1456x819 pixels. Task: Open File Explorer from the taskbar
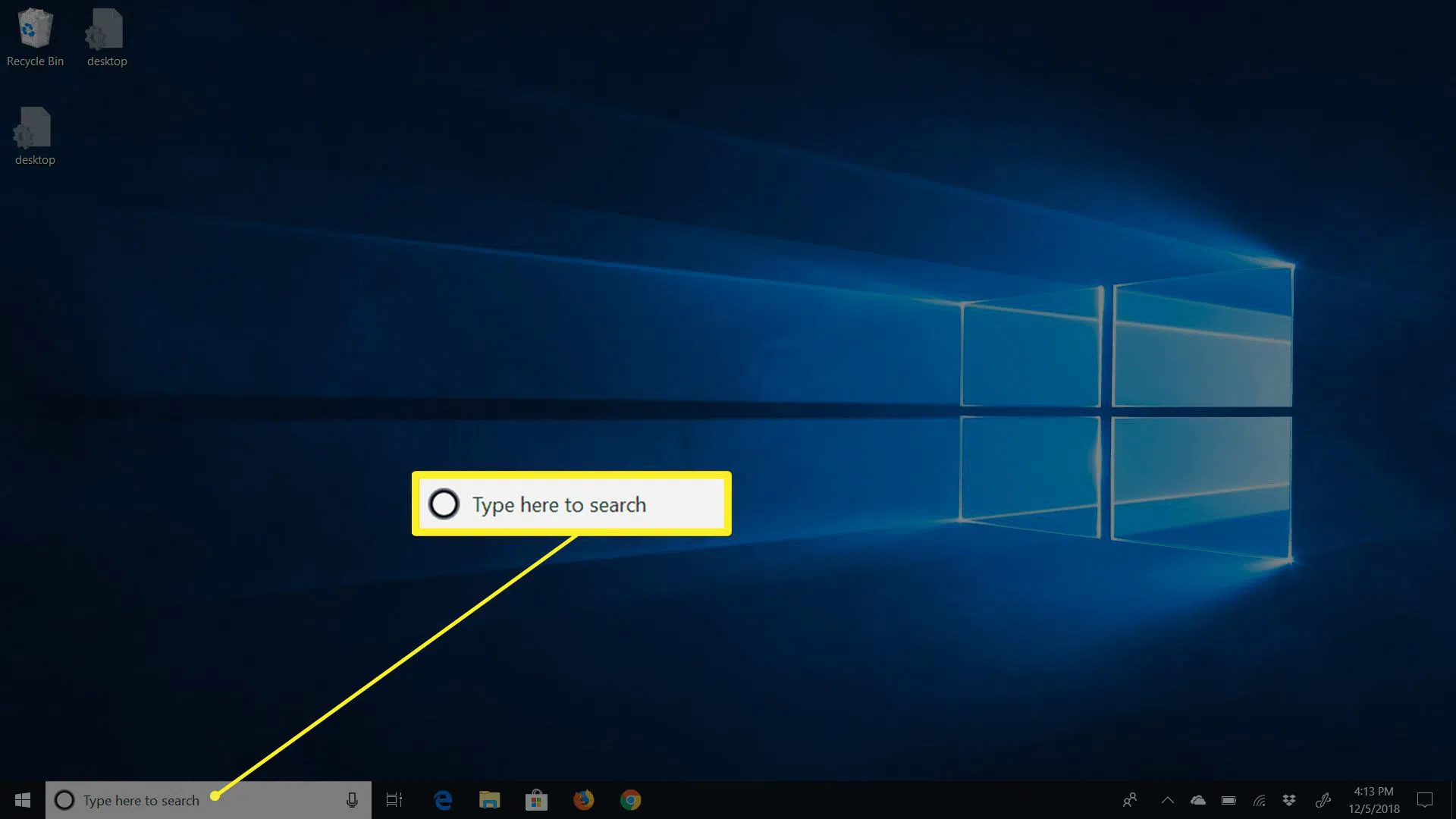pos(490,800)
